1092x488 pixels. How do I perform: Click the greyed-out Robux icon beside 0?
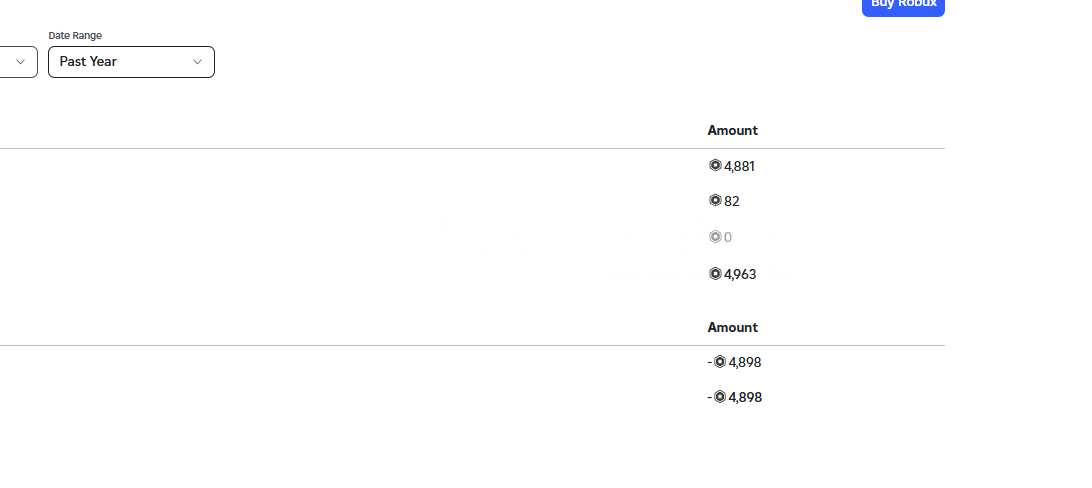pos(715,237)
